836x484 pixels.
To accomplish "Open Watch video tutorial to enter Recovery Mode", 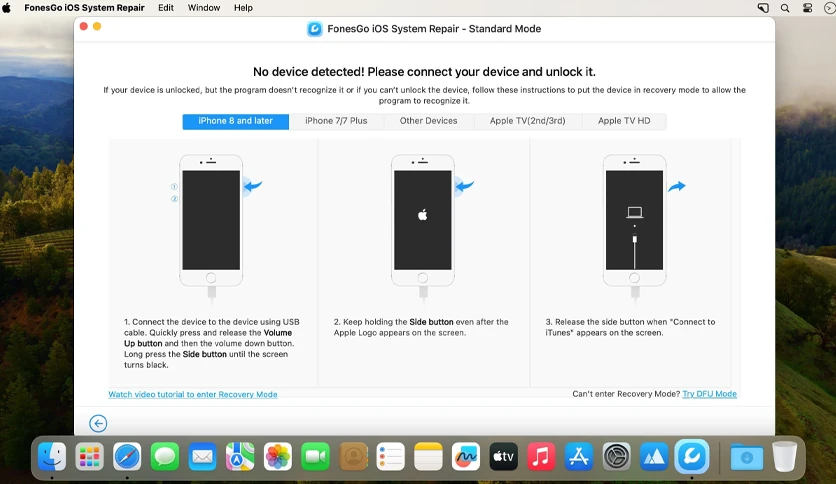I will pyautogui.click(x=193, y=394).
